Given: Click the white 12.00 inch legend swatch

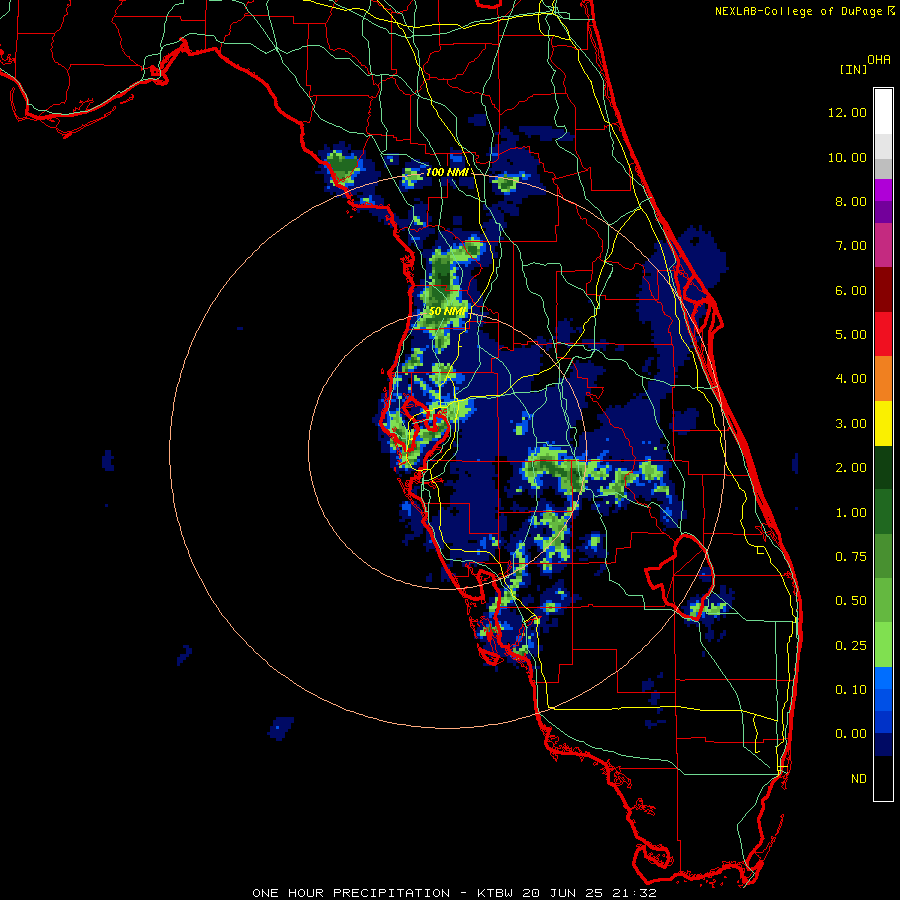Looking at the screenshot, I should [883, 112].
